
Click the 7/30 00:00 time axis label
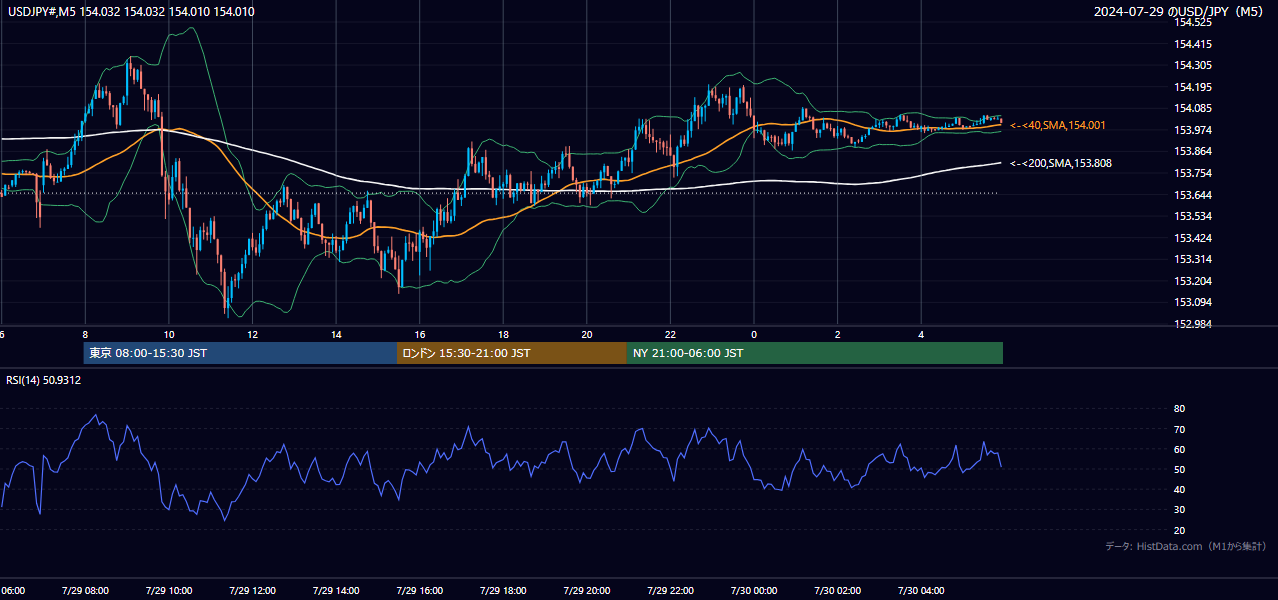[754, 590]
